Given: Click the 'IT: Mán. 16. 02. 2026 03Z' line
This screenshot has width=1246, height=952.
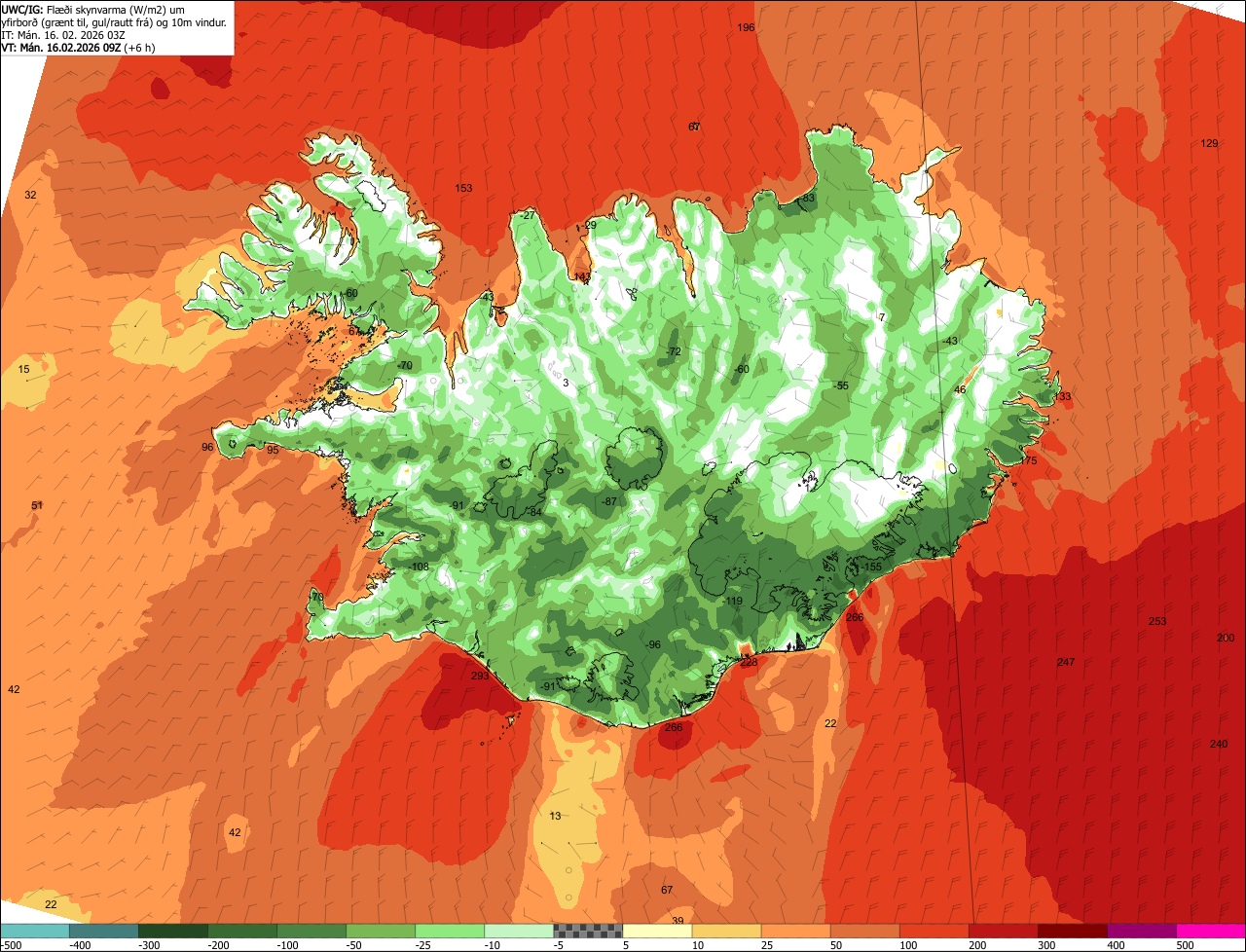Looking at the screenshot, I should (x=63, y=34).
